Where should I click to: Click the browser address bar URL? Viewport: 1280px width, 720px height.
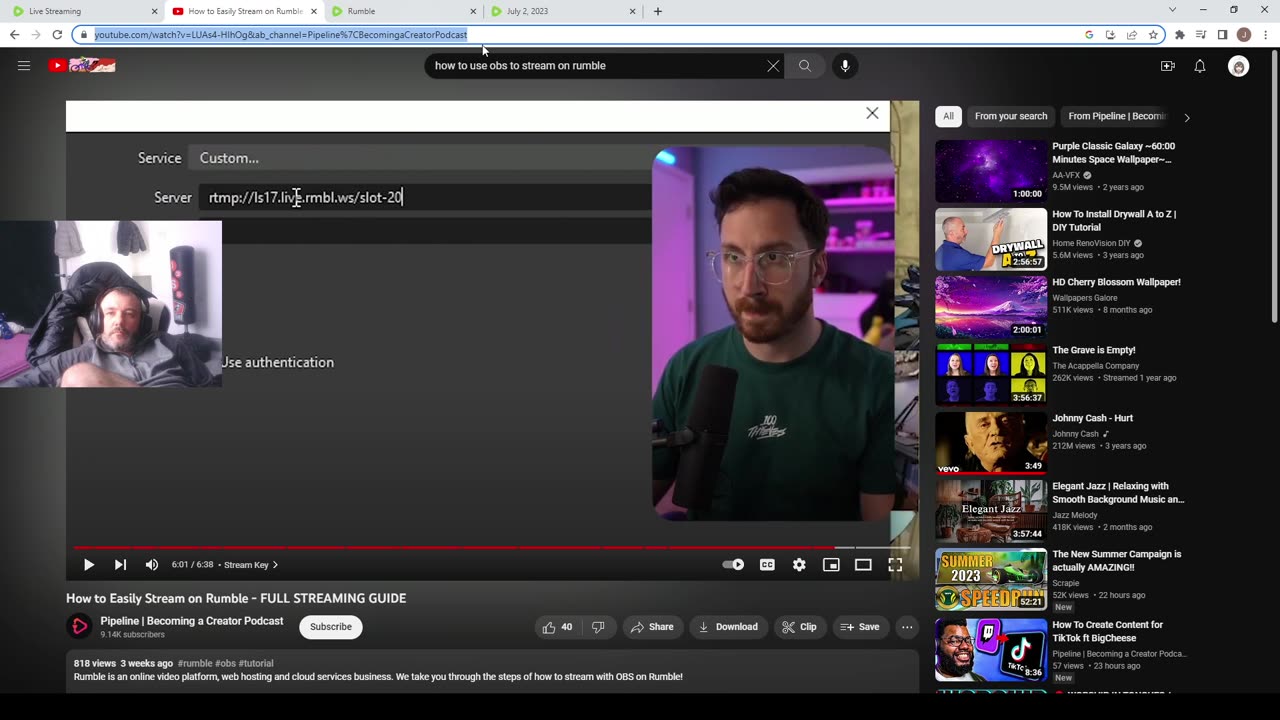[281, 35]
